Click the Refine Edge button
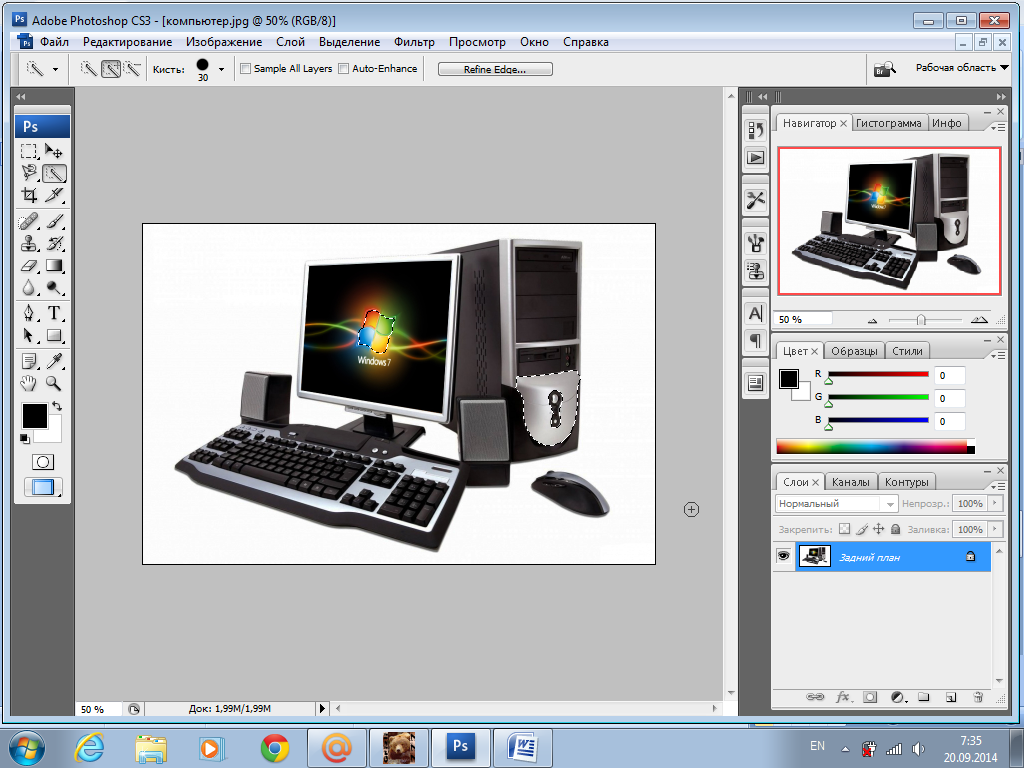The height and width of the screenshot is (768, 1024). pyautogui.click(x=495, y=69)
